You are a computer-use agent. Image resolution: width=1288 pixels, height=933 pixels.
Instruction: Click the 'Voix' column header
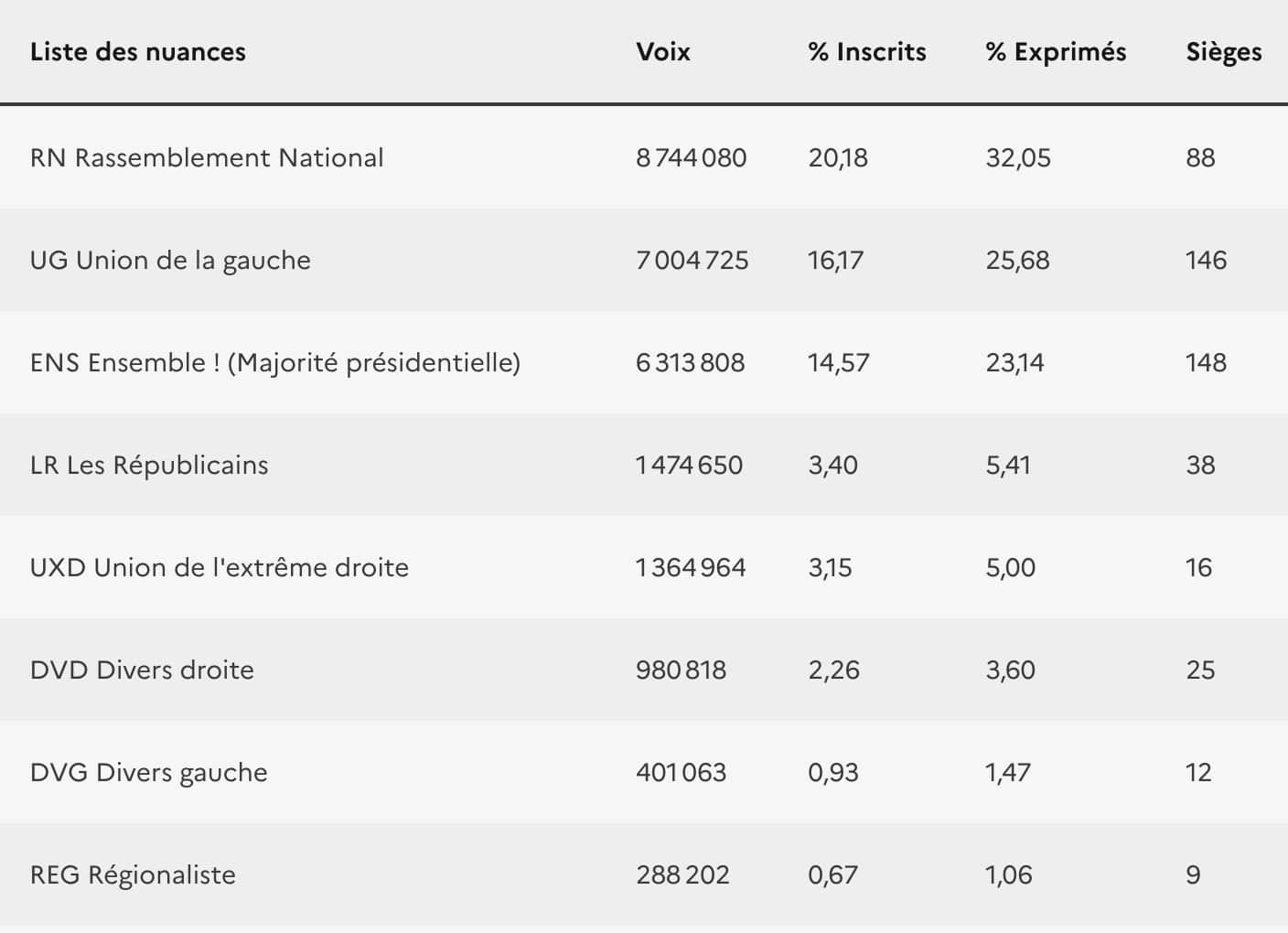tap(663, 52)
